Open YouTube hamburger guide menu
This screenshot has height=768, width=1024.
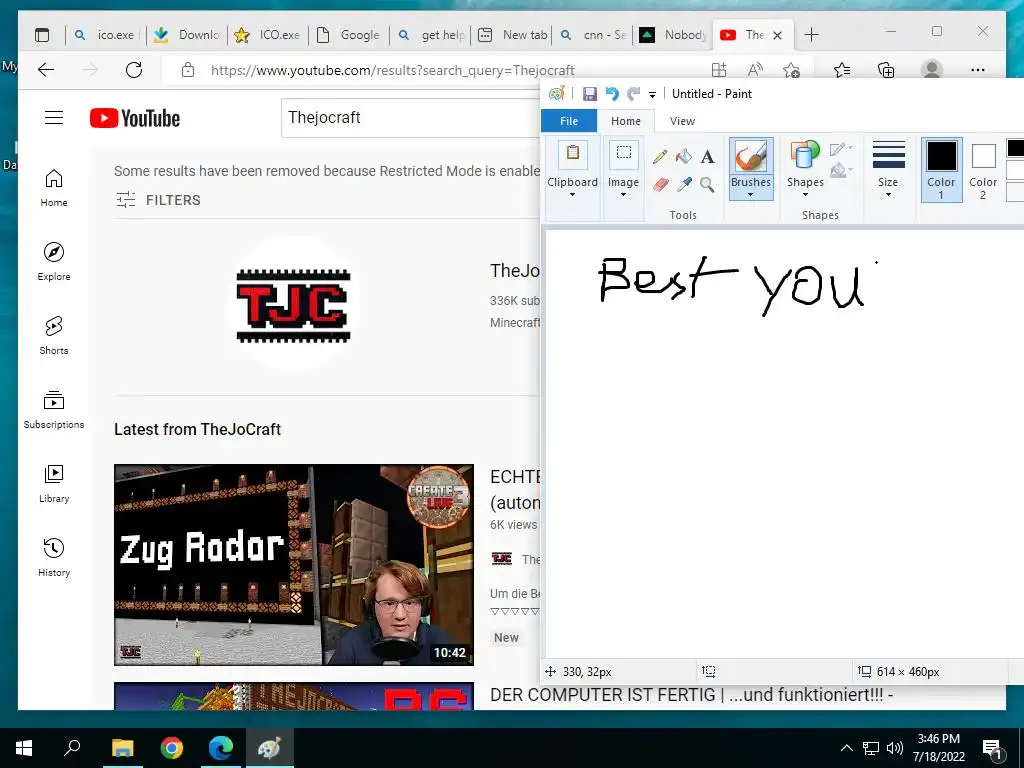(x=54, y=118)
